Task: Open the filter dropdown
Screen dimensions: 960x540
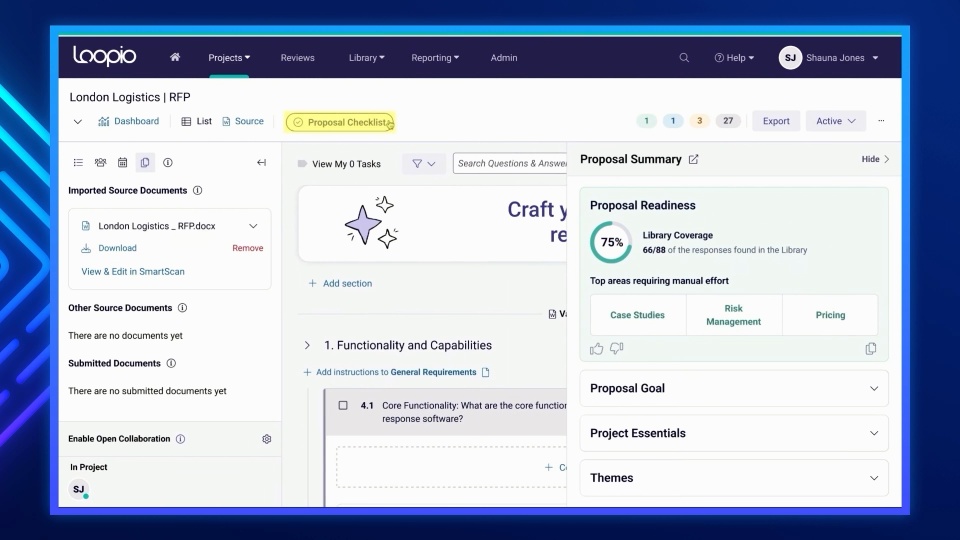Action: (x=424, y=163)
